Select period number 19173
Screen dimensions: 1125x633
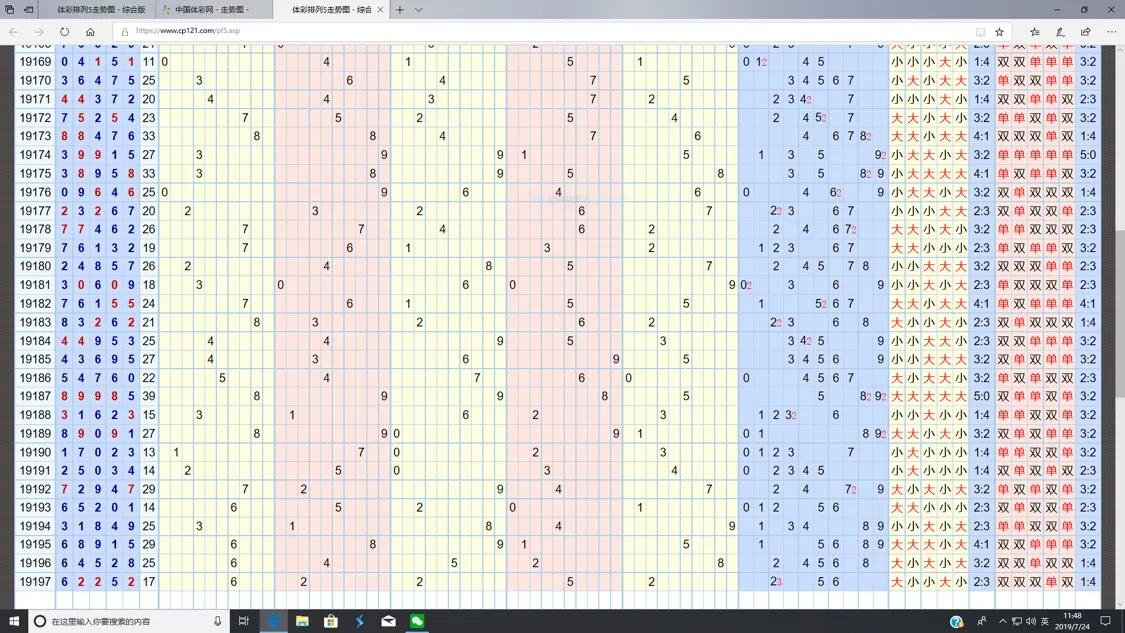35,136
